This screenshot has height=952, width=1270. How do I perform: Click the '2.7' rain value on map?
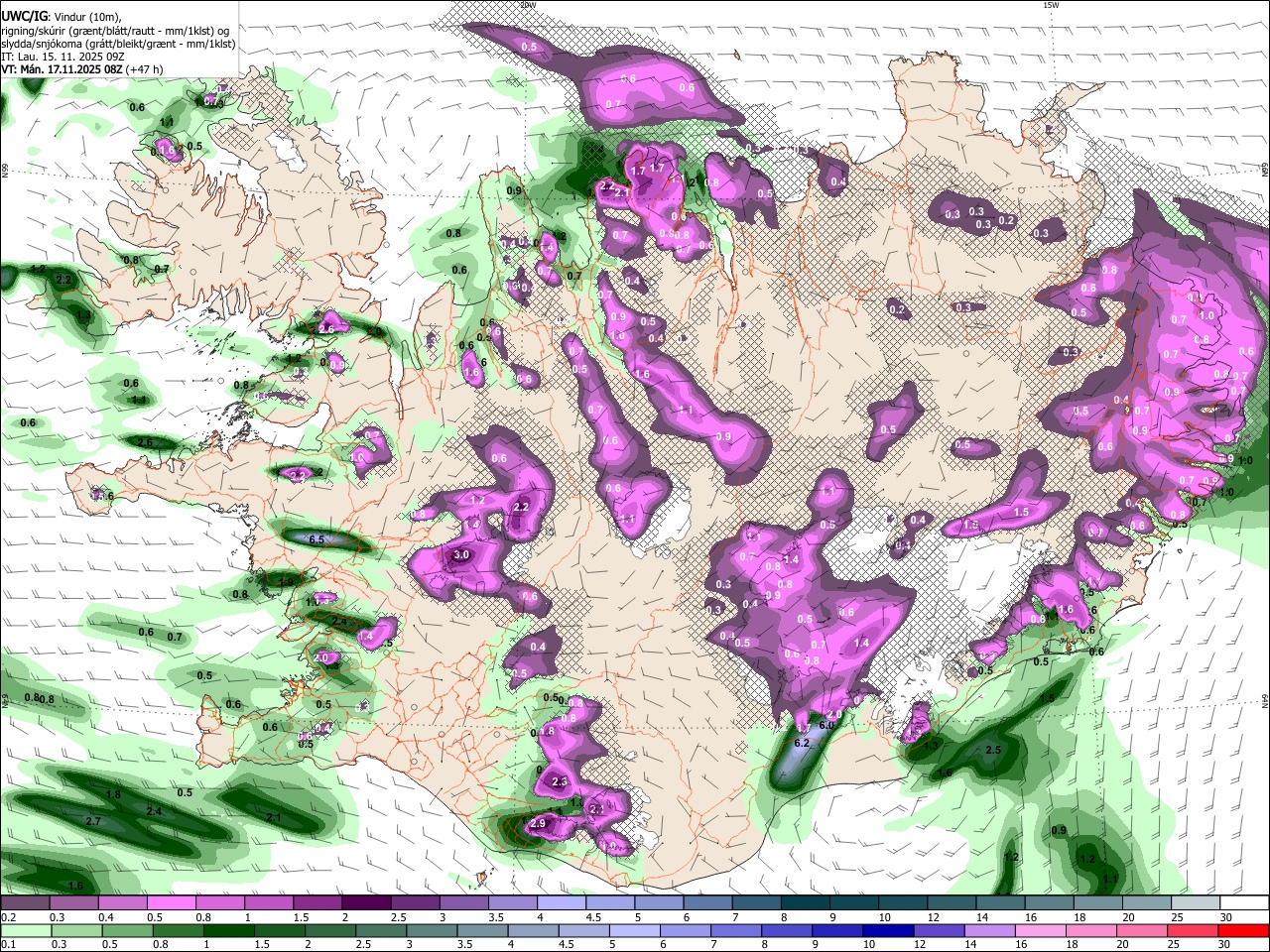[93, 822]
